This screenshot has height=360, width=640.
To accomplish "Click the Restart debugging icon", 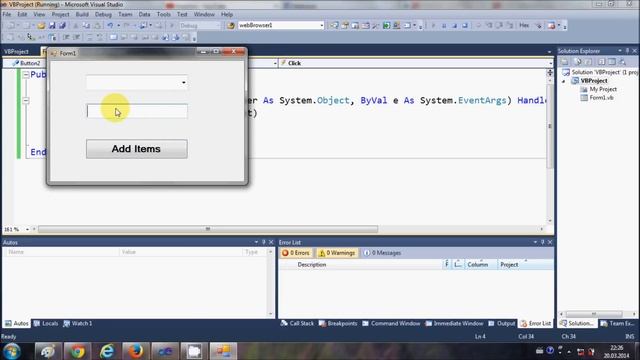I will [464, 26].
